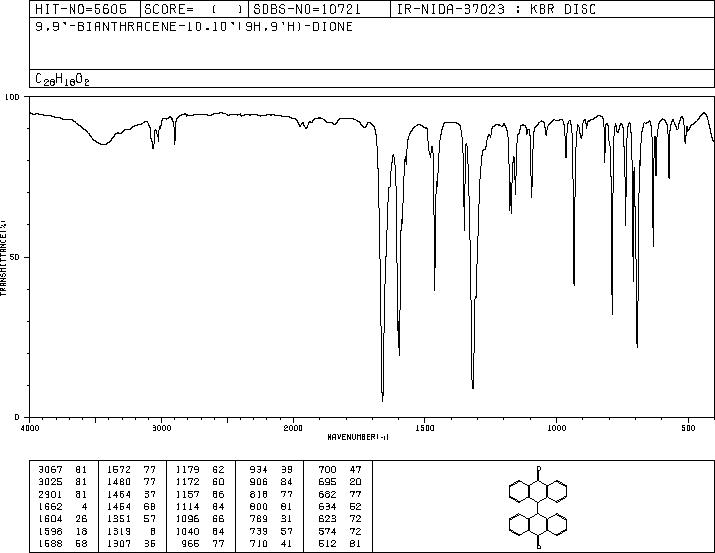Select the 789 peak table entry
Viewport: 715px width, 553px height.
pyautogui.click(x=259, y=519)
